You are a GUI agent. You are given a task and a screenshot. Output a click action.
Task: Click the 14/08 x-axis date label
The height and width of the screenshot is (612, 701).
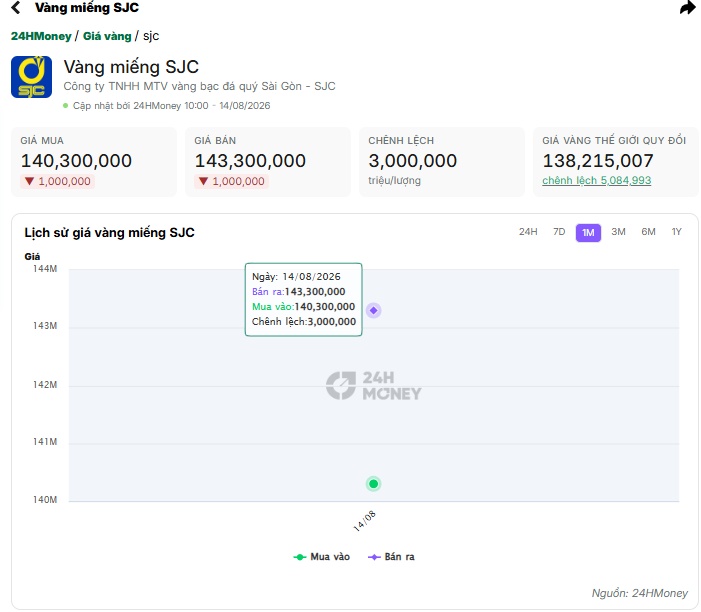pos(364,521)
